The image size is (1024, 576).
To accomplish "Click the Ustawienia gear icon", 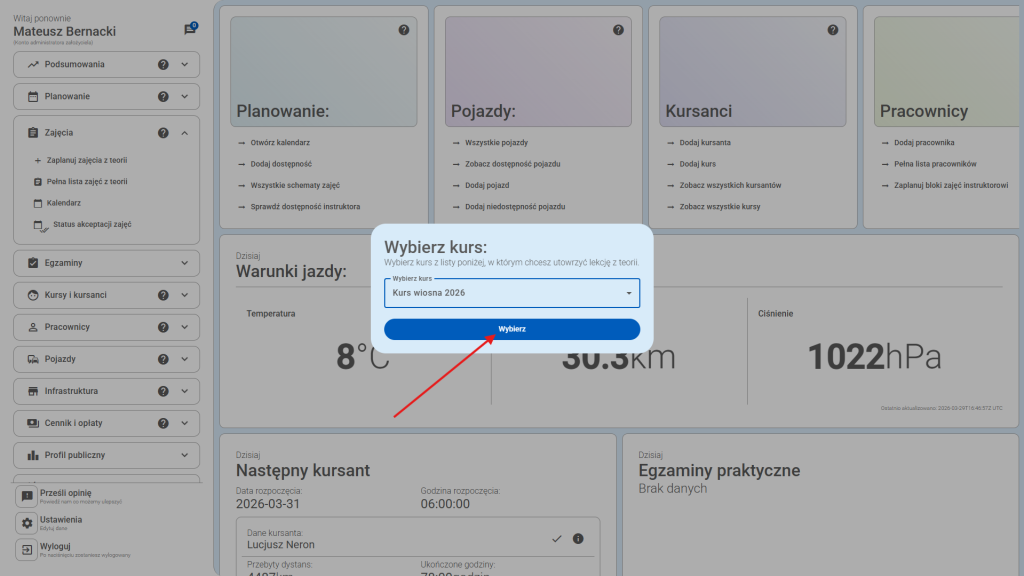I will 27,523.
